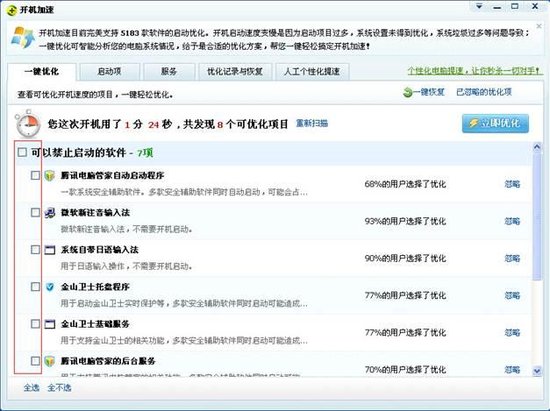Tick checkbox for 腾讯电脑管家自动启动程序
The image size is (550, 411).
[x=35, y=175]
